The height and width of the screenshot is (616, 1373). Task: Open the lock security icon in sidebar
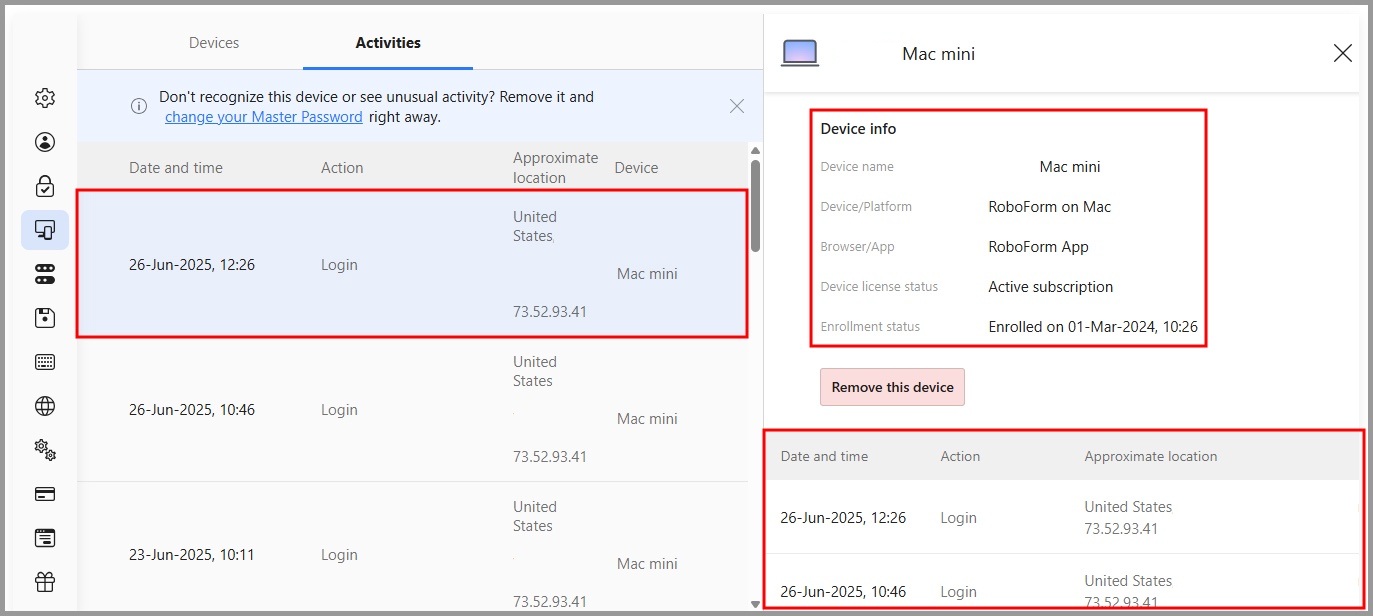pyautogui.click(x=45, y=186)
